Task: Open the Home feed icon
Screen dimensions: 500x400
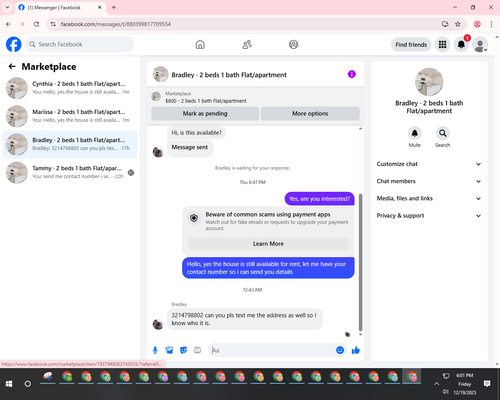Action: pyautogui.click(x=200, y=44)
